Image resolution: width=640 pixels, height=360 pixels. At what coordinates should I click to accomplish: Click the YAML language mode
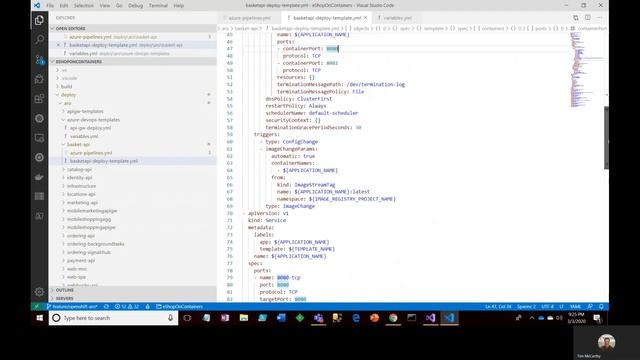pyautogui.click(x=575, y=307)
